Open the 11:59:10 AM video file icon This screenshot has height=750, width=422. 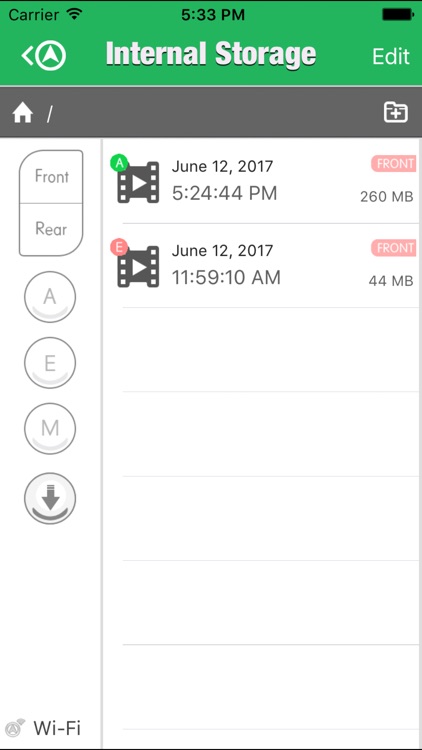[138, 266]
